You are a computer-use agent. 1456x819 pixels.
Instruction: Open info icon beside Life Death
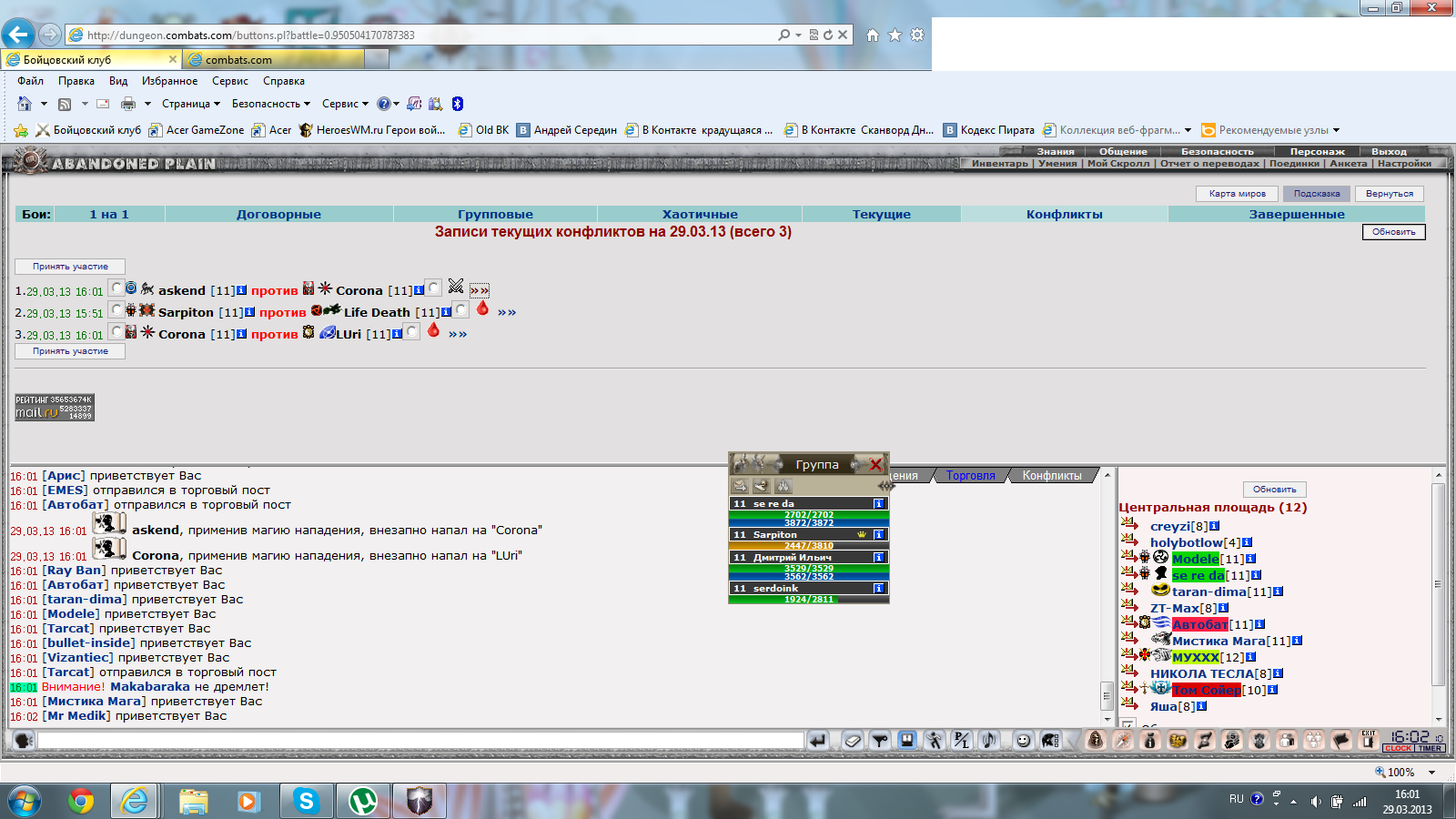[446, 312]
